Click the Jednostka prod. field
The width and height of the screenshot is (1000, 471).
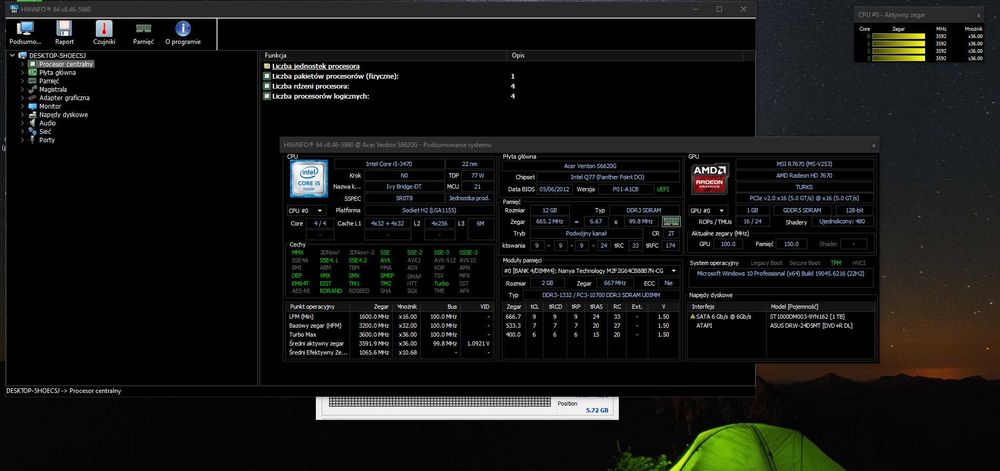pos(469,198)
